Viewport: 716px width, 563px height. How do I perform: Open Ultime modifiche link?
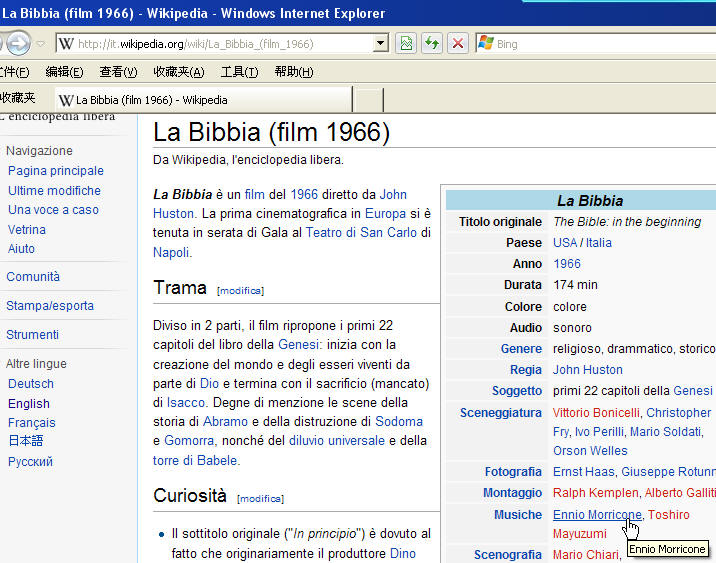(x=54, y=190)
